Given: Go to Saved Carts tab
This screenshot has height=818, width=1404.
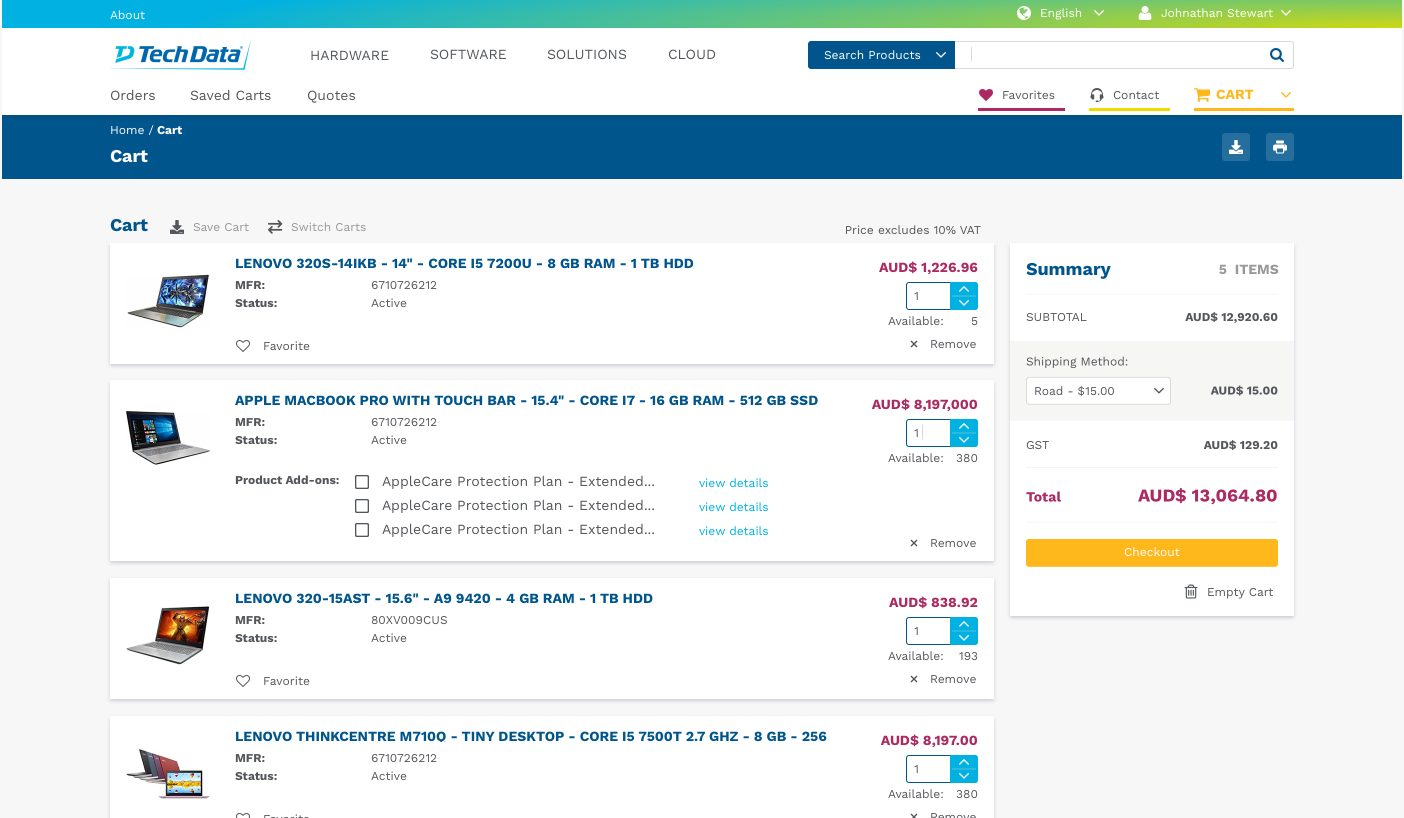Looking at the screenshot, I should pos(230,95).
